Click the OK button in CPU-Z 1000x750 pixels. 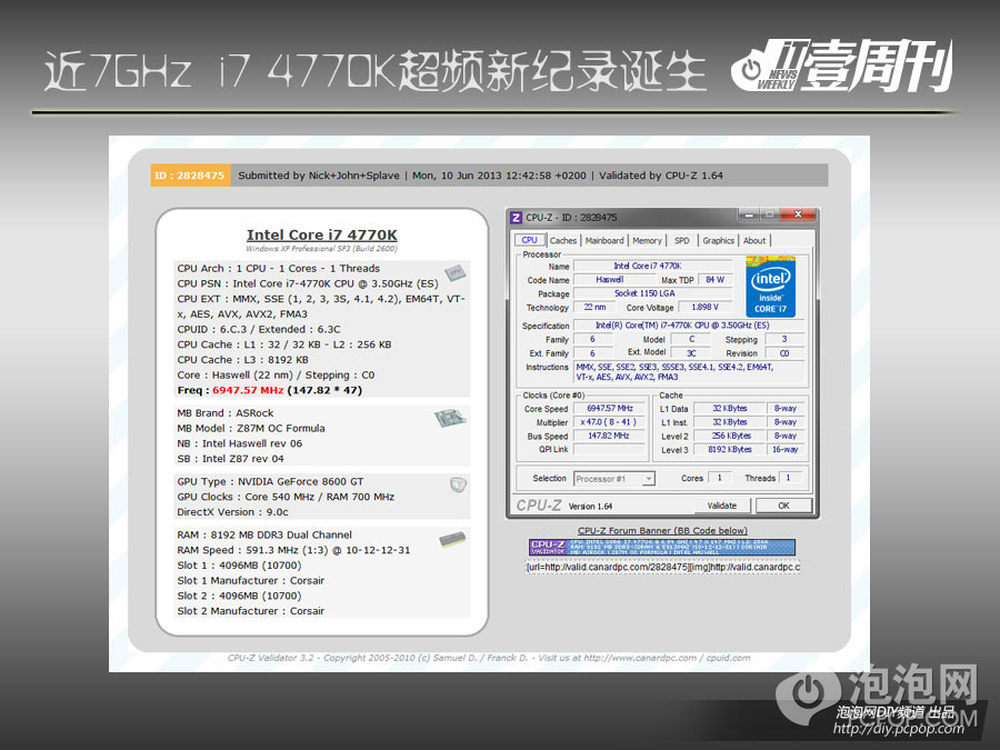[784, 506]
